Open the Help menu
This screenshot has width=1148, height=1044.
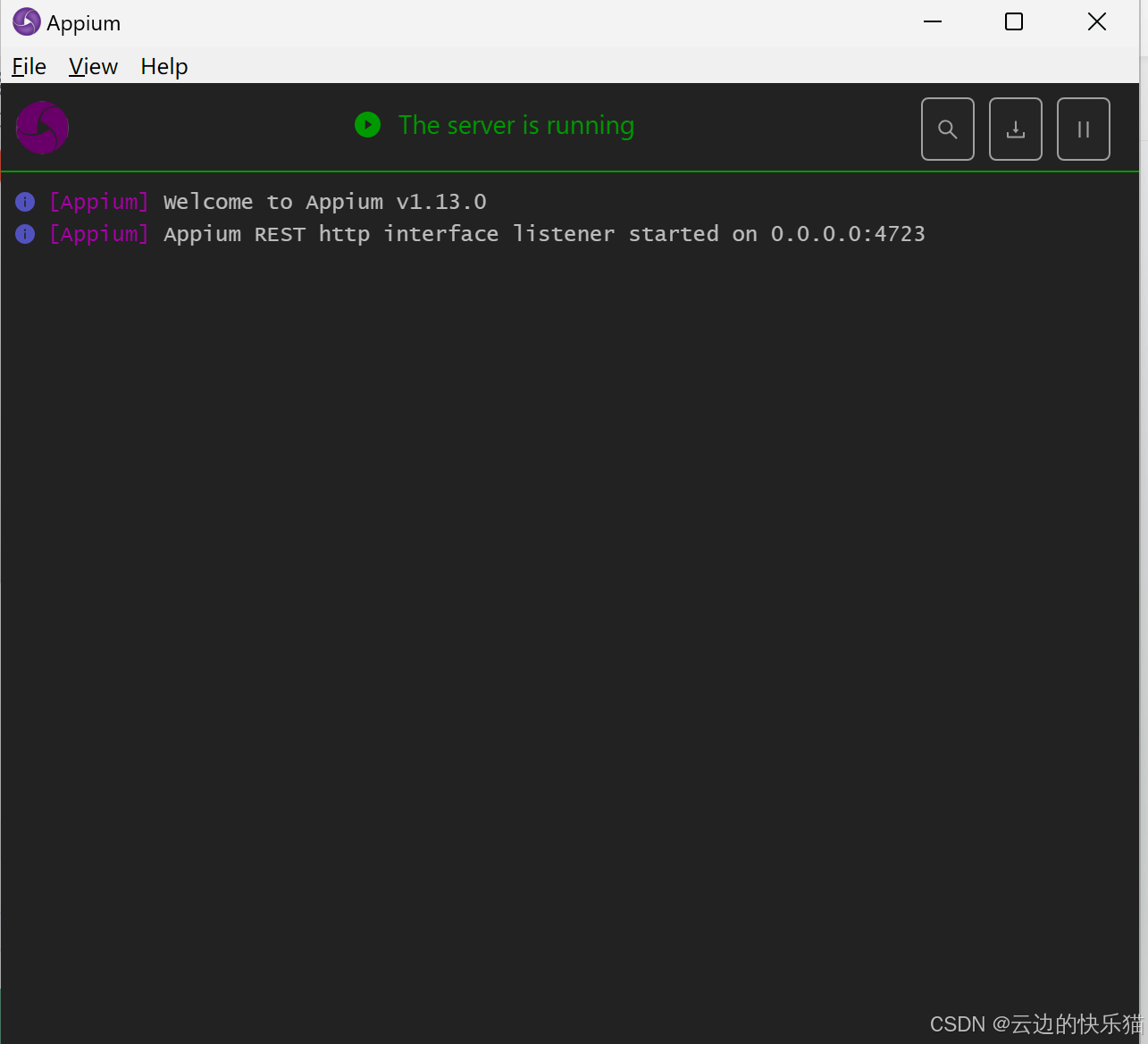pos(164,67)
